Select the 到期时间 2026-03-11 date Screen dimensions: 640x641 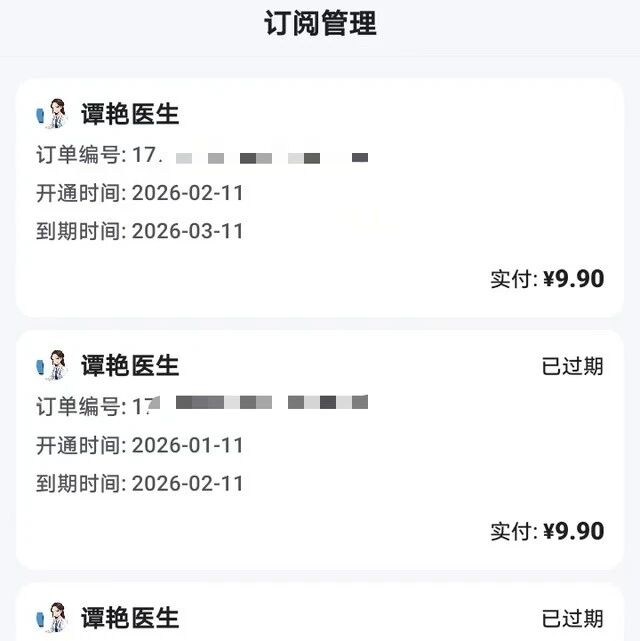click(x=188, y=231)
